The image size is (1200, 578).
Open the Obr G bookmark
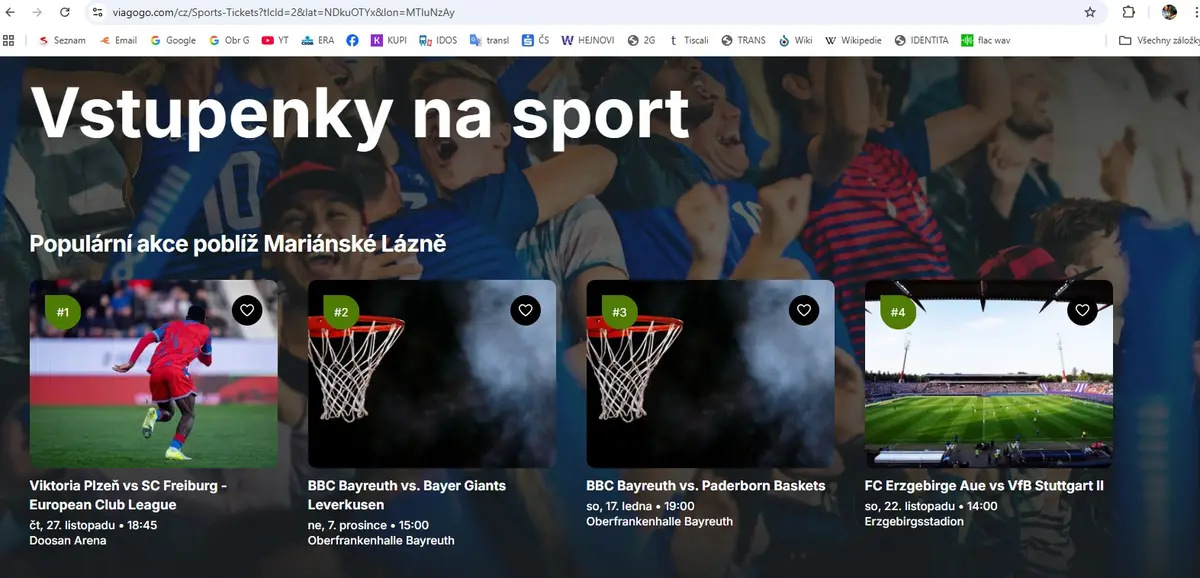point(229,40)
